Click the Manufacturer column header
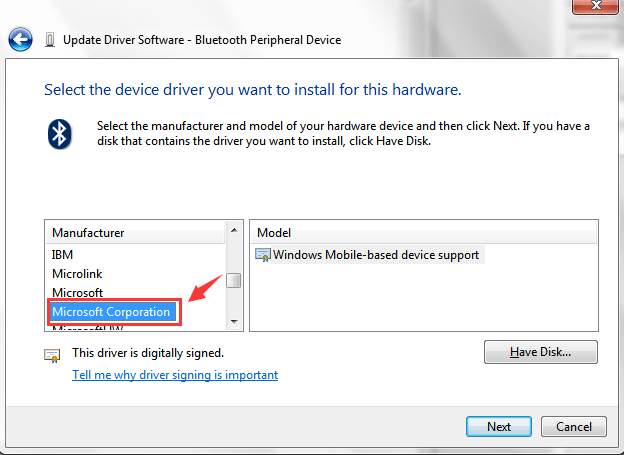Image resolution: width=624 pixels, height=455 pixels. 135,232
